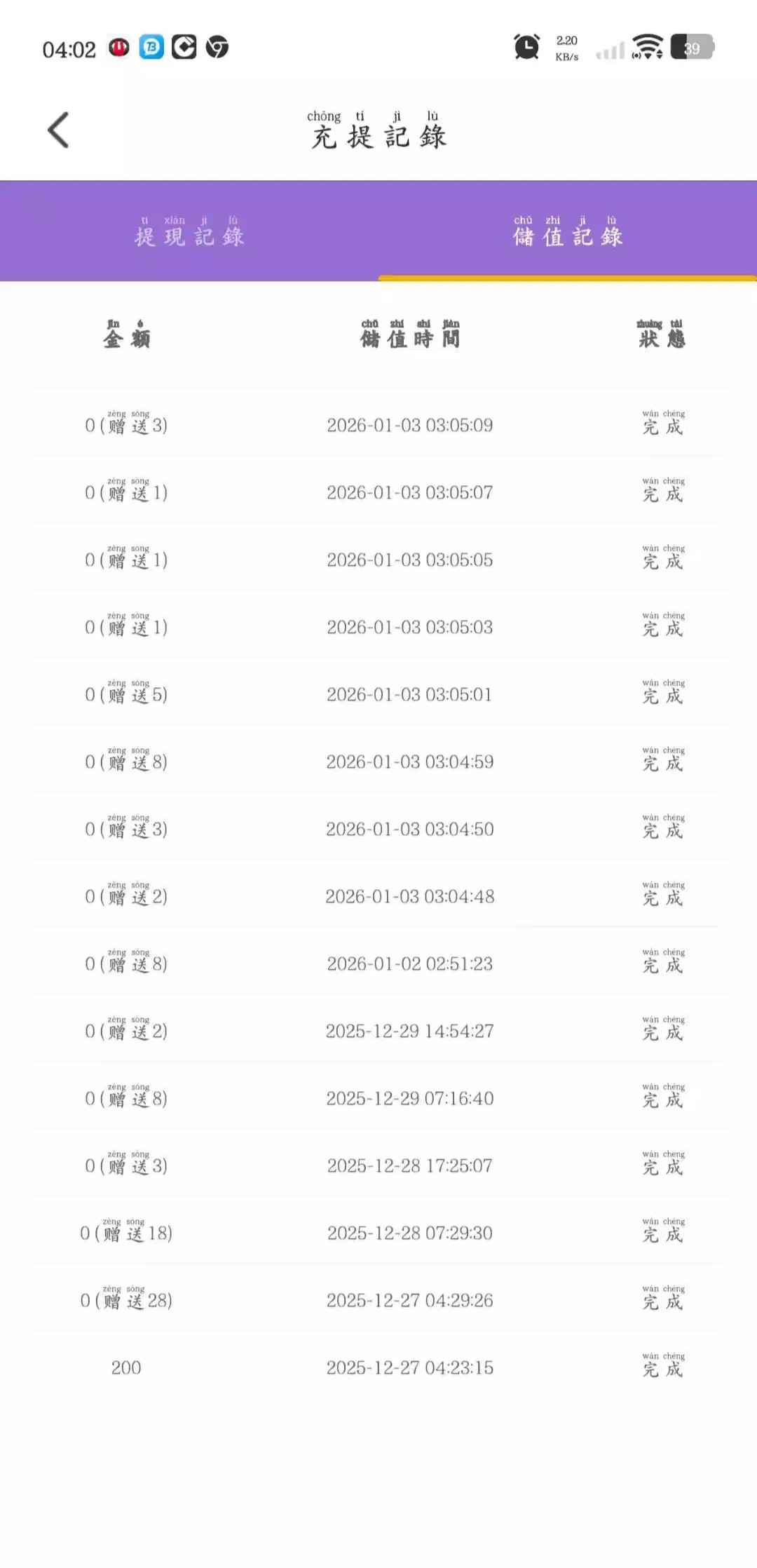Tap the 金額 column header
Screen dimensions: 757x1568
(126, 334)
